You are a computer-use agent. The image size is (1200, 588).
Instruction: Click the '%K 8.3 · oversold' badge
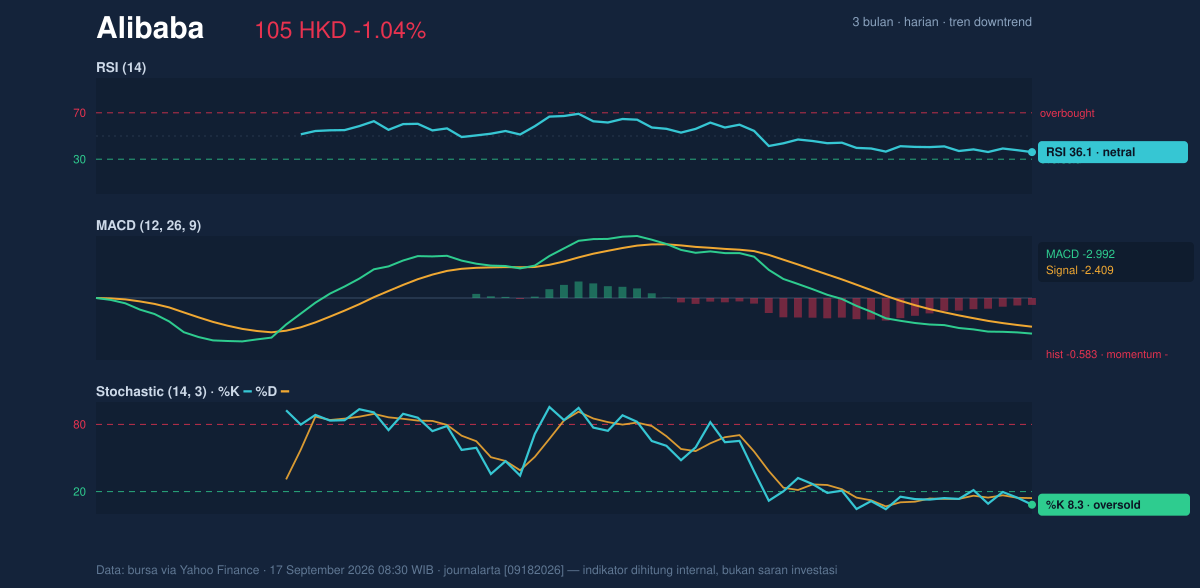coord(1114,505)
